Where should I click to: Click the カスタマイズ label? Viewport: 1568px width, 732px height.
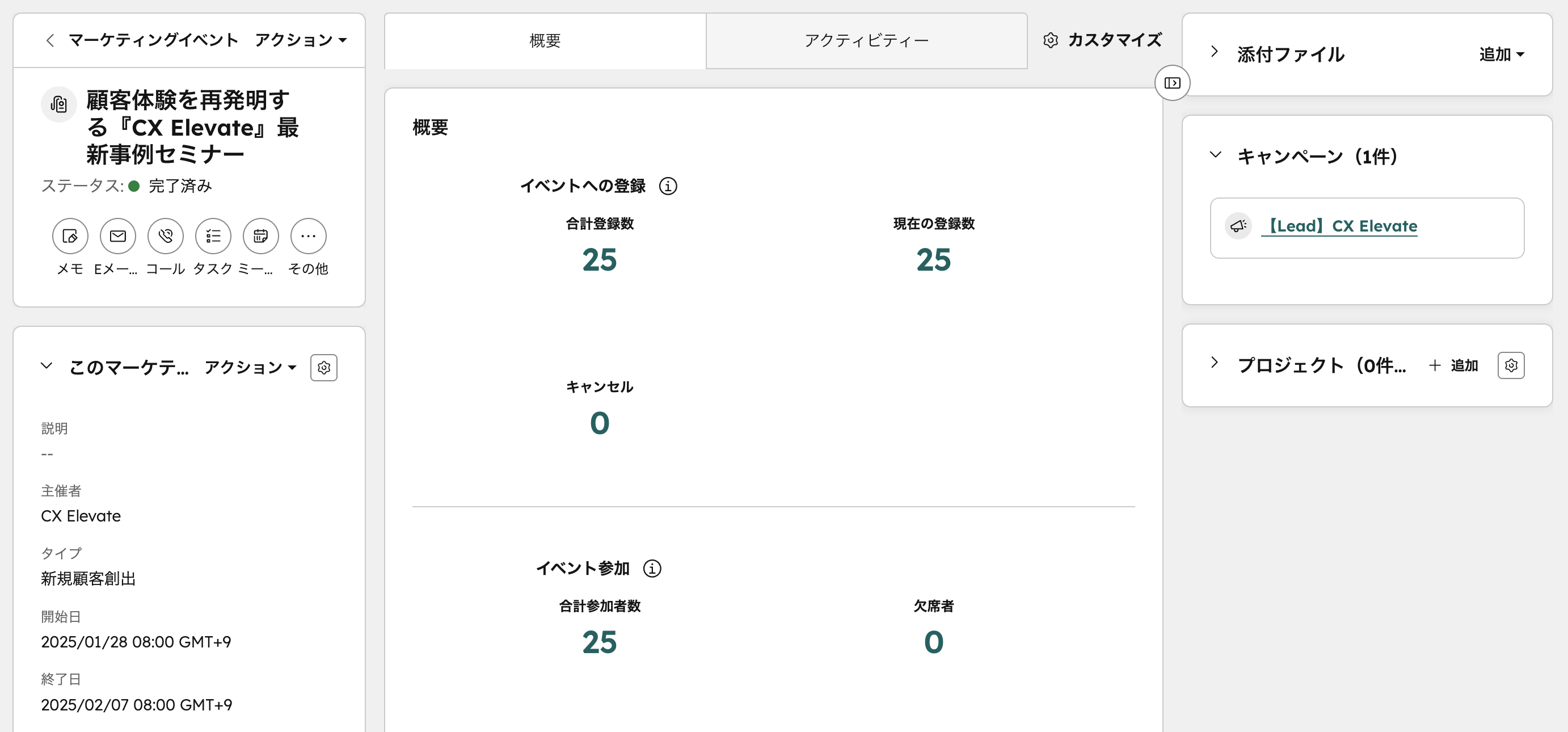coord(1115,40)
